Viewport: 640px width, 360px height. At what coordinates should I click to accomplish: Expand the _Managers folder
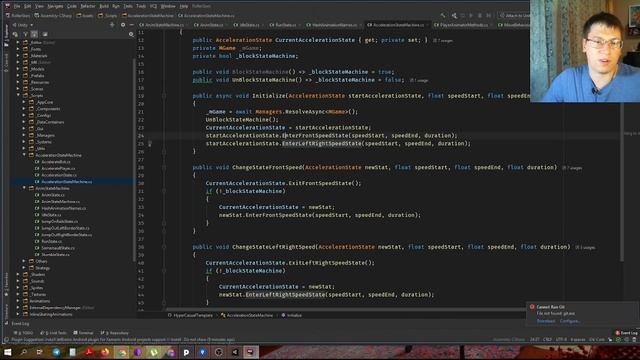click(x=24, y=135)
